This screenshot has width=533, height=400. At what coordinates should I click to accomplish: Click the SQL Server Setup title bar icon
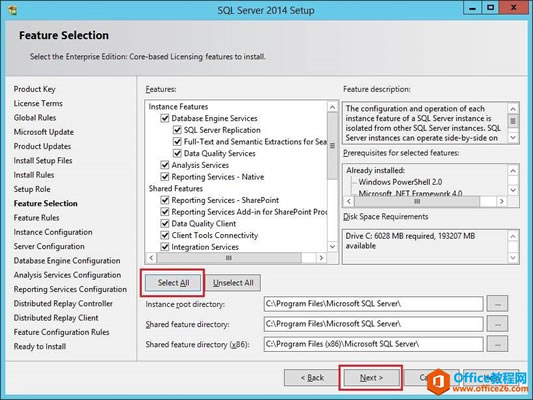13,10
